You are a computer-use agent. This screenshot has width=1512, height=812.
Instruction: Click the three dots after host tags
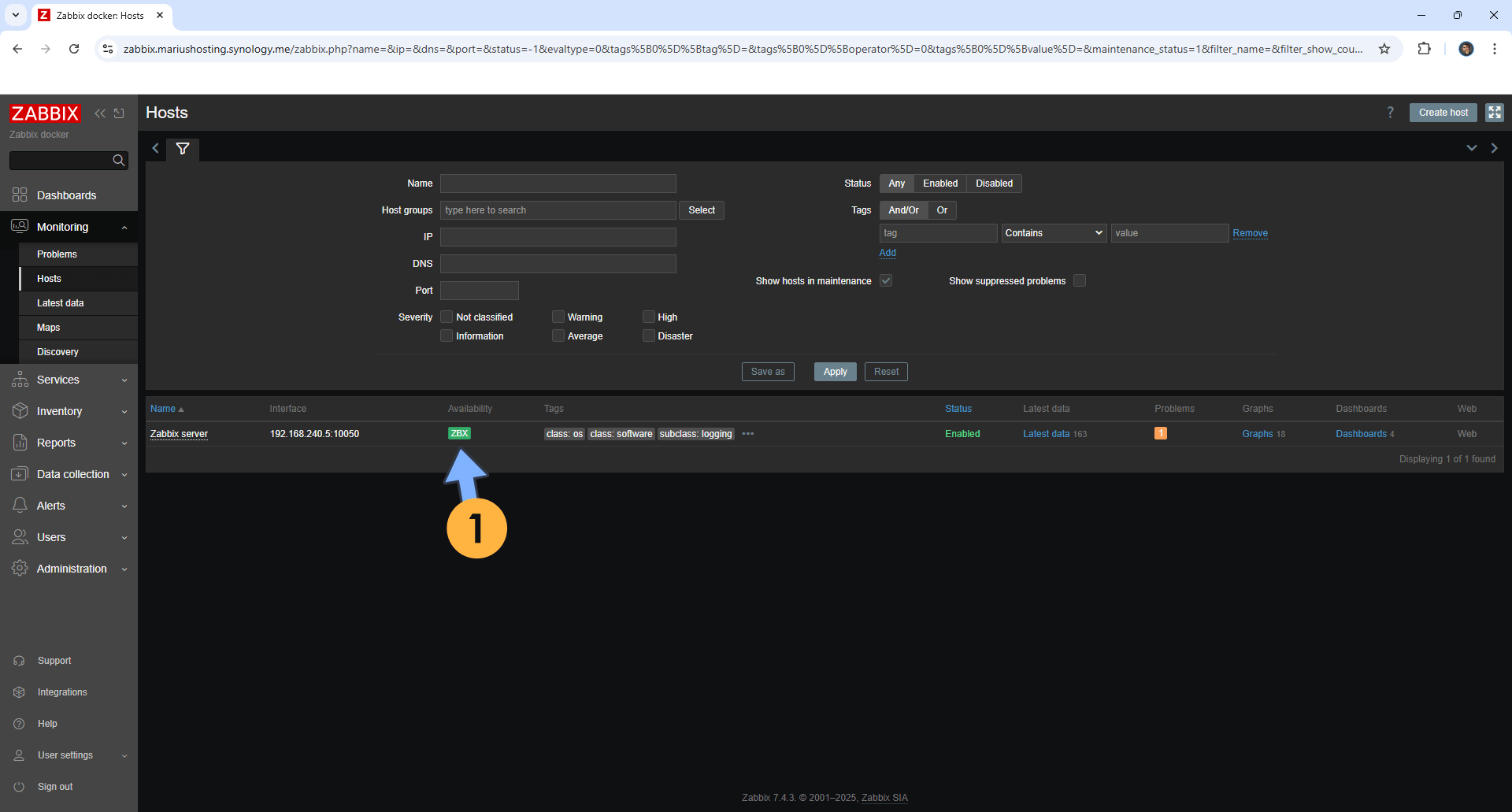(x=748, y=434)
